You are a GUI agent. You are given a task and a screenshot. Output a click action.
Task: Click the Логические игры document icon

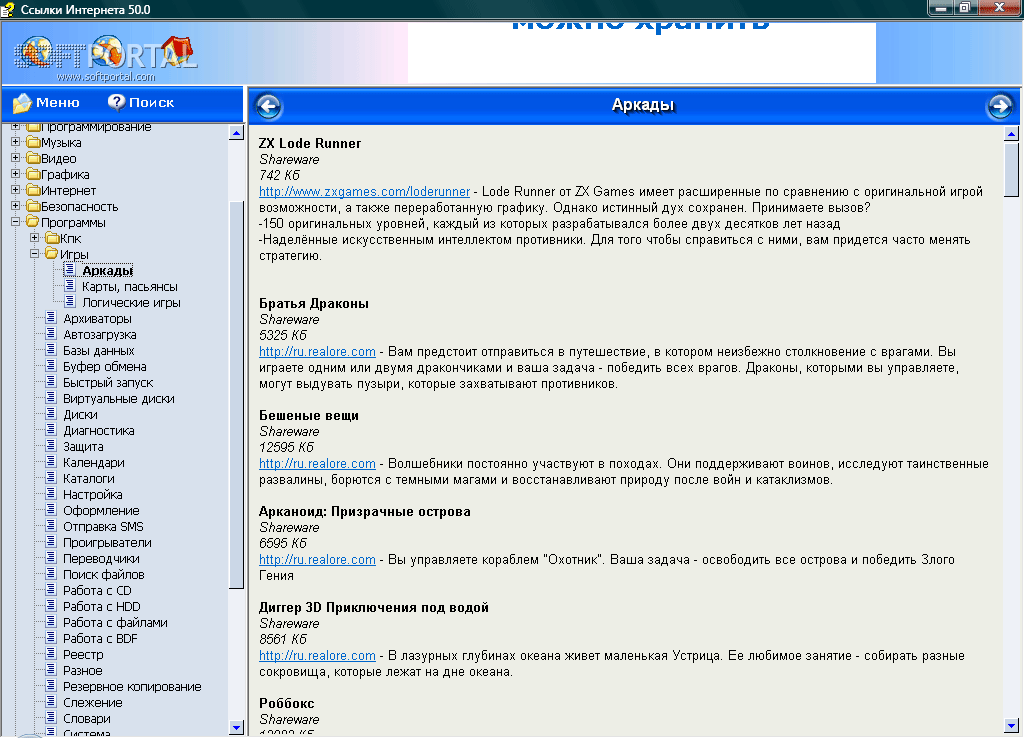coord(70,301)
